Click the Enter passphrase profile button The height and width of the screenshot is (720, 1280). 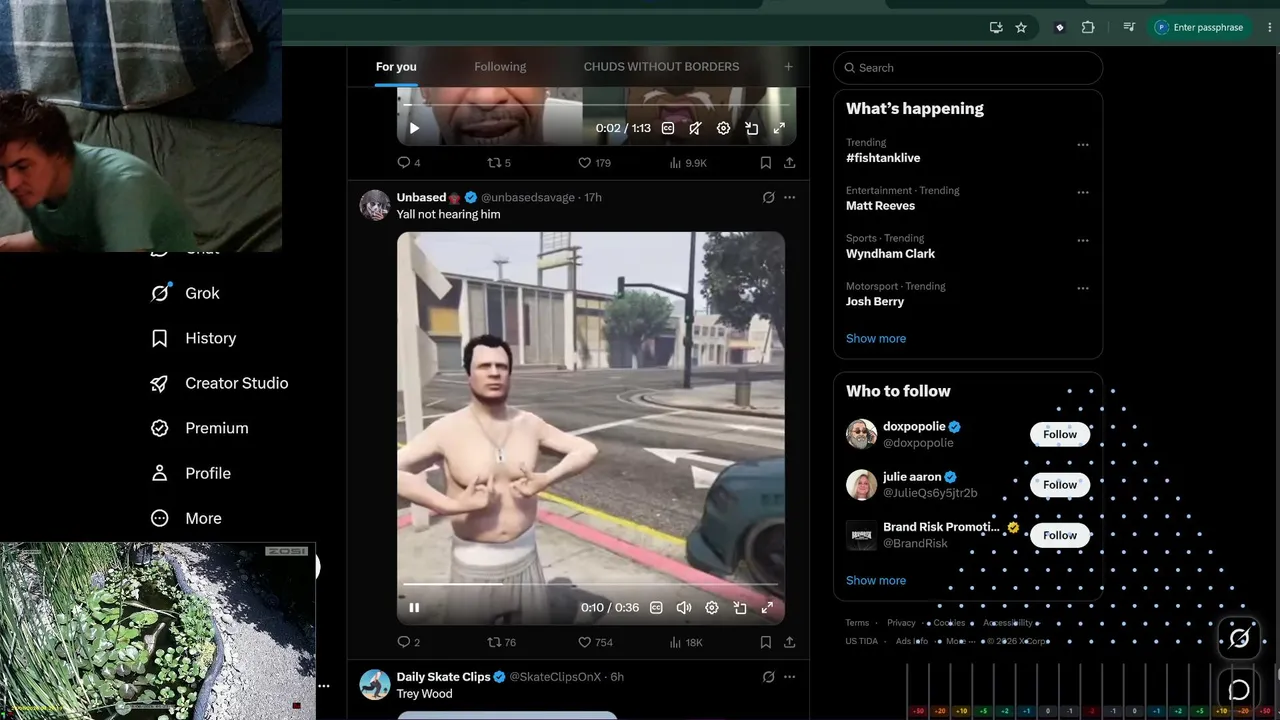pyautogui.click(x=1199, y=28)
